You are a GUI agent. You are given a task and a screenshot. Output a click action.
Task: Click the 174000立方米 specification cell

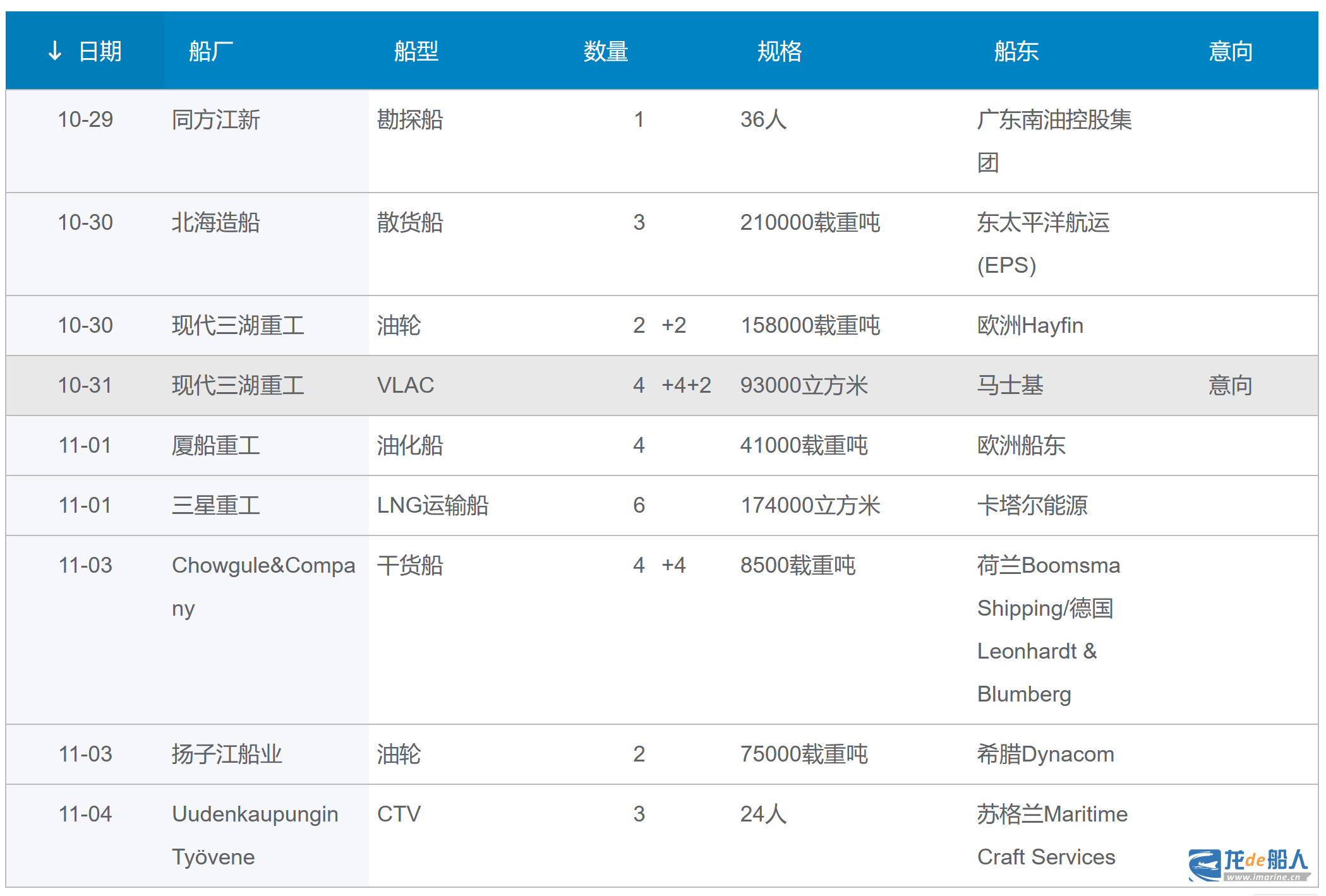click(x=811, y=505)
